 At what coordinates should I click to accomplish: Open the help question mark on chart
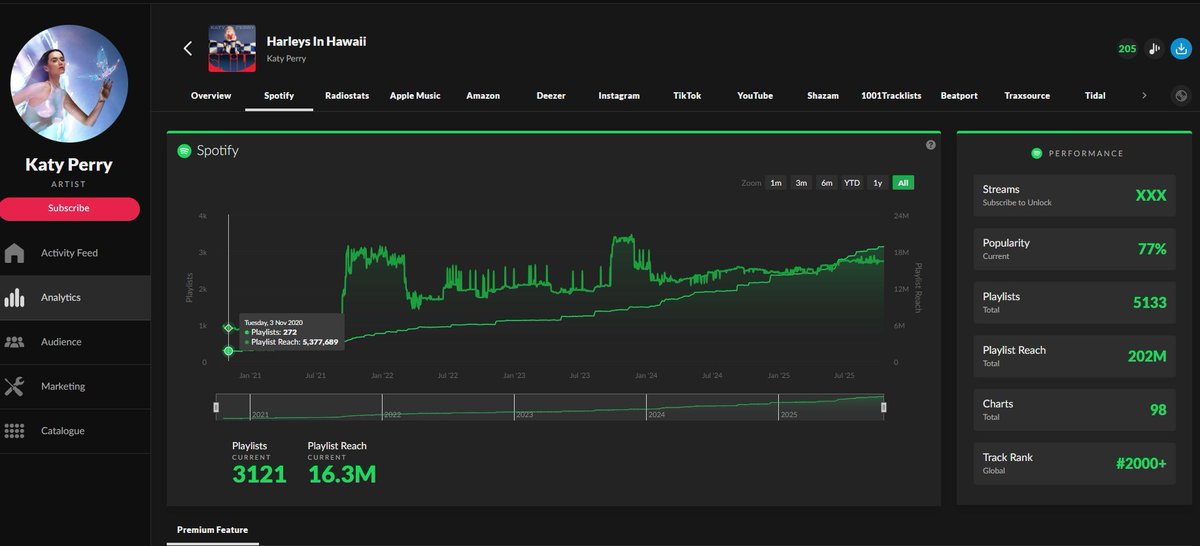931,145
